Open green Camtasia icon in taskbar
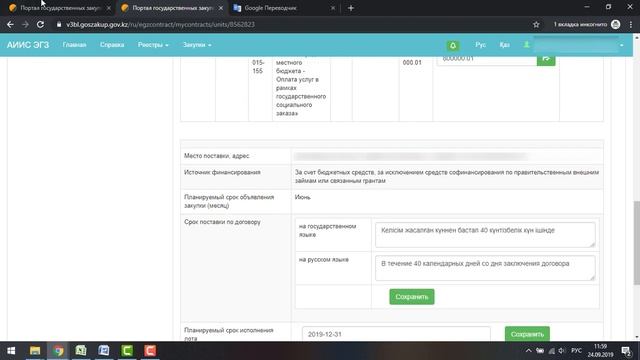 [127, 351]
